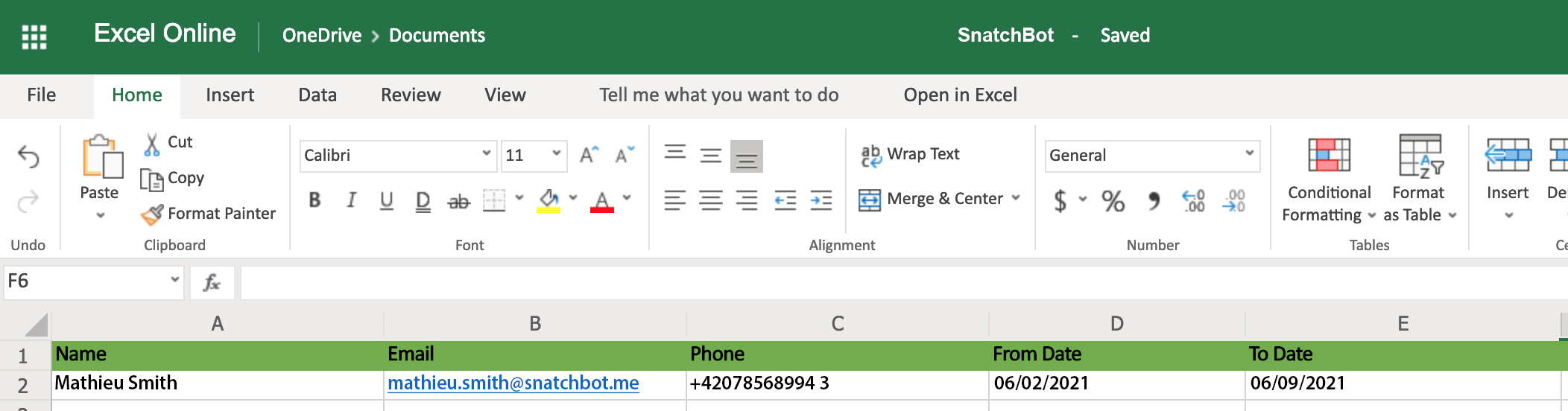Apply cell borders icon
The width and height of the screenshot is (1568, 411).
point(494,200)
